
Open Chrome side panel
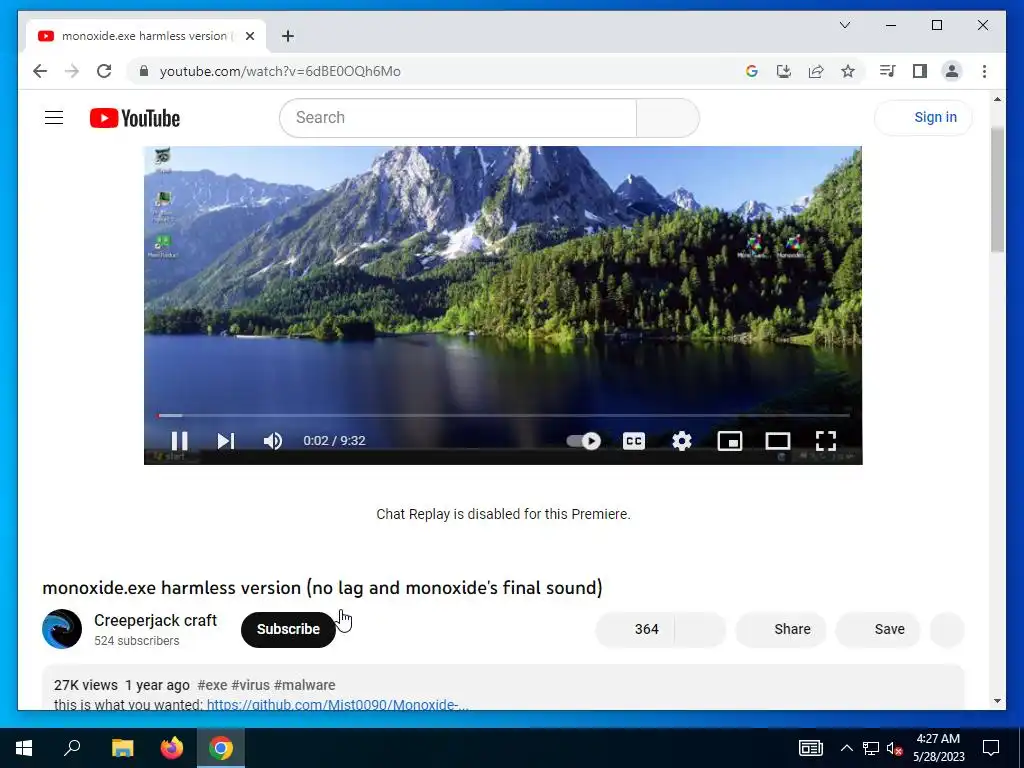920,71
